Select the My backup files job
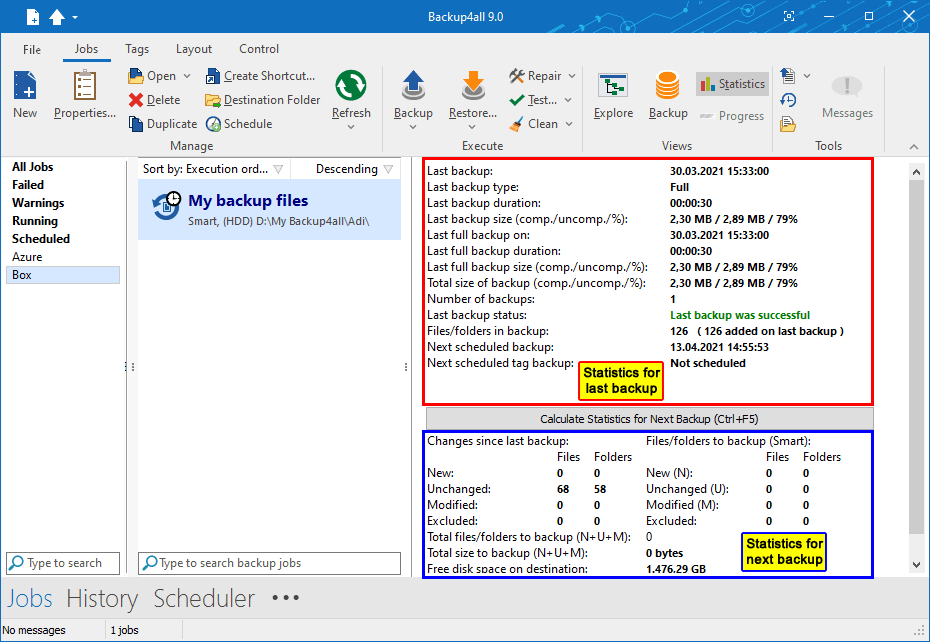The width and height of the screenshot is (930, 642). (x=269, y=209)
